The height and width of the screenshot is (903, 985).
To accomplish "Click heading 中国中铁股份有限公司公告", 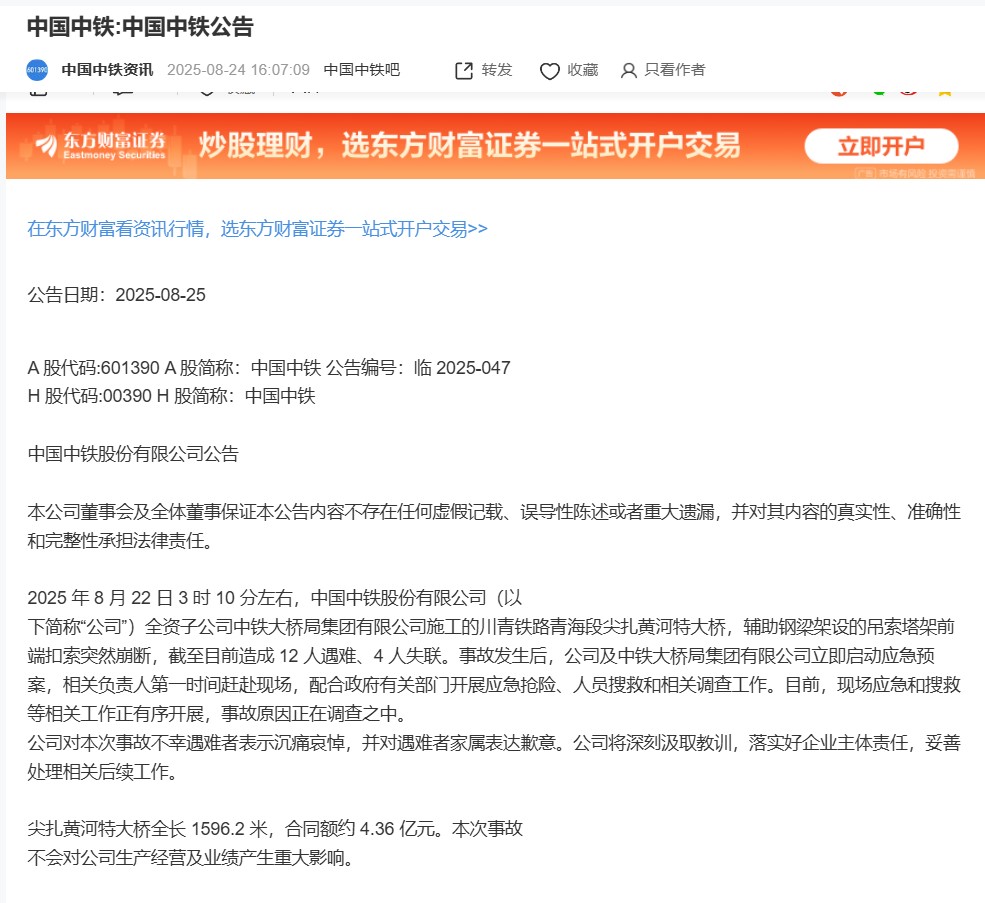I will (x=133, y=454).
